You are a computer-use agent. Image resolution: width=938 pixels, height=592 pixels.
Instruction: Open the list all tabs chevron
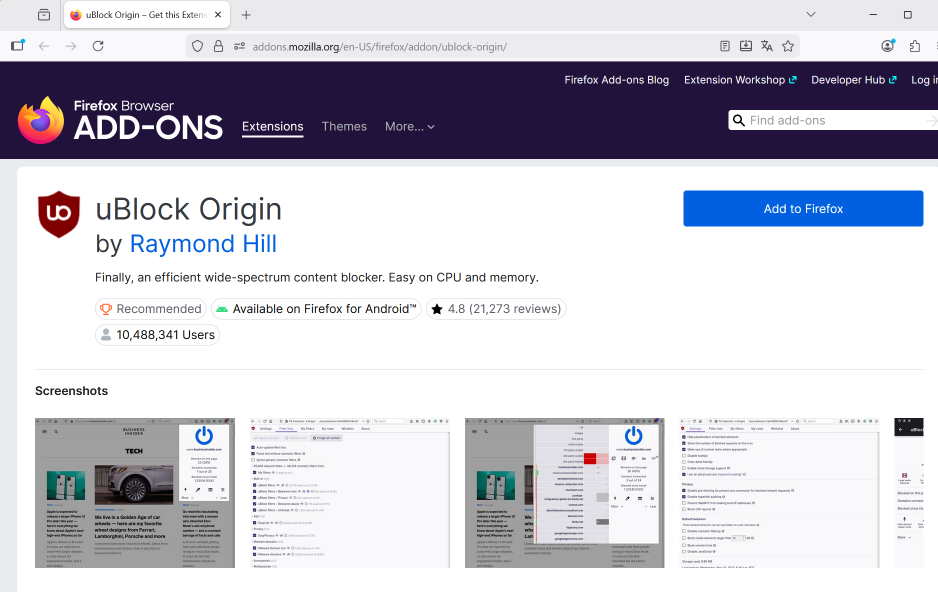[x=811, y=14]
